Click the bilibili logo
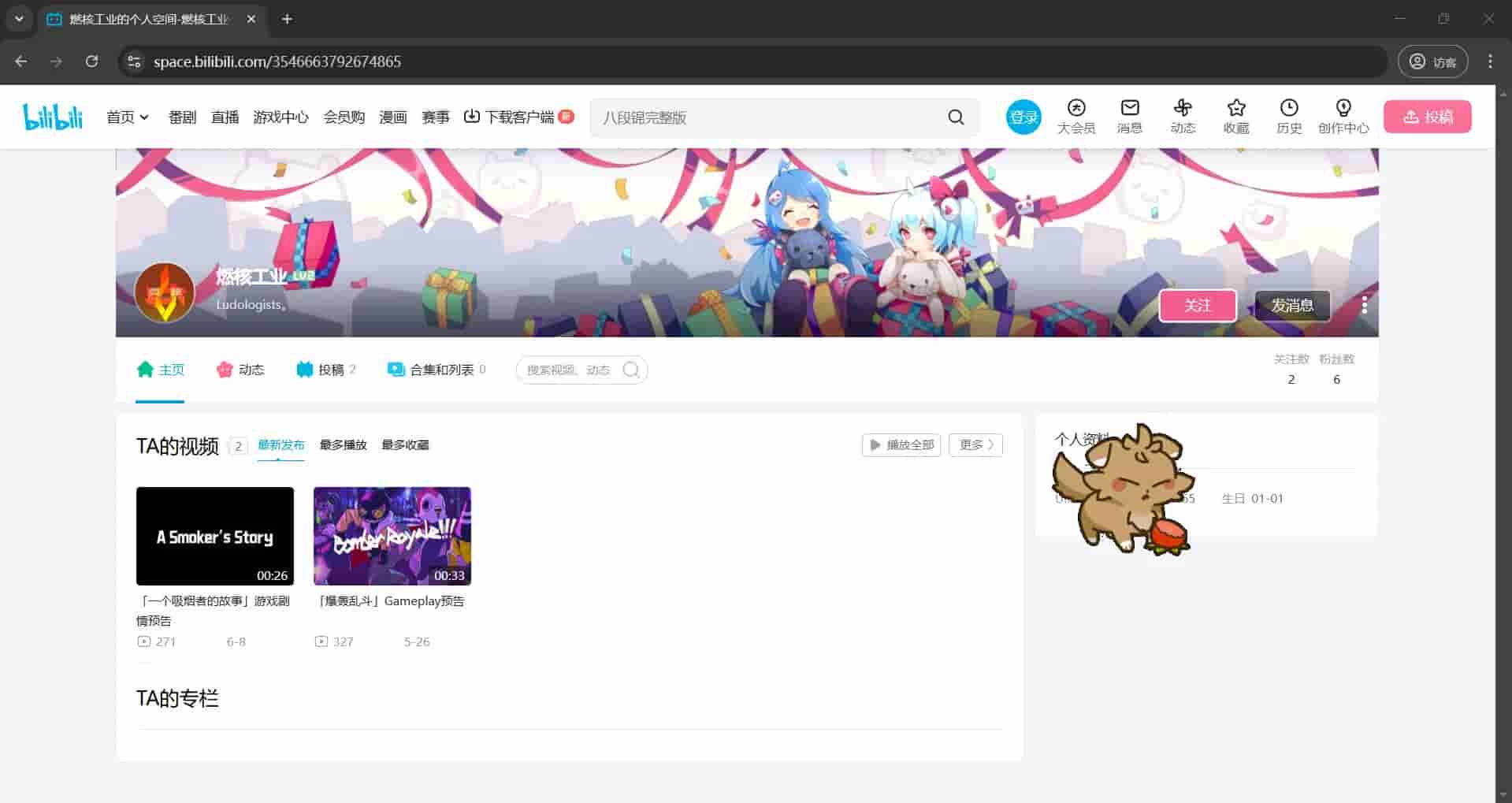The image size is (1512, 803). tap(53, 117)
